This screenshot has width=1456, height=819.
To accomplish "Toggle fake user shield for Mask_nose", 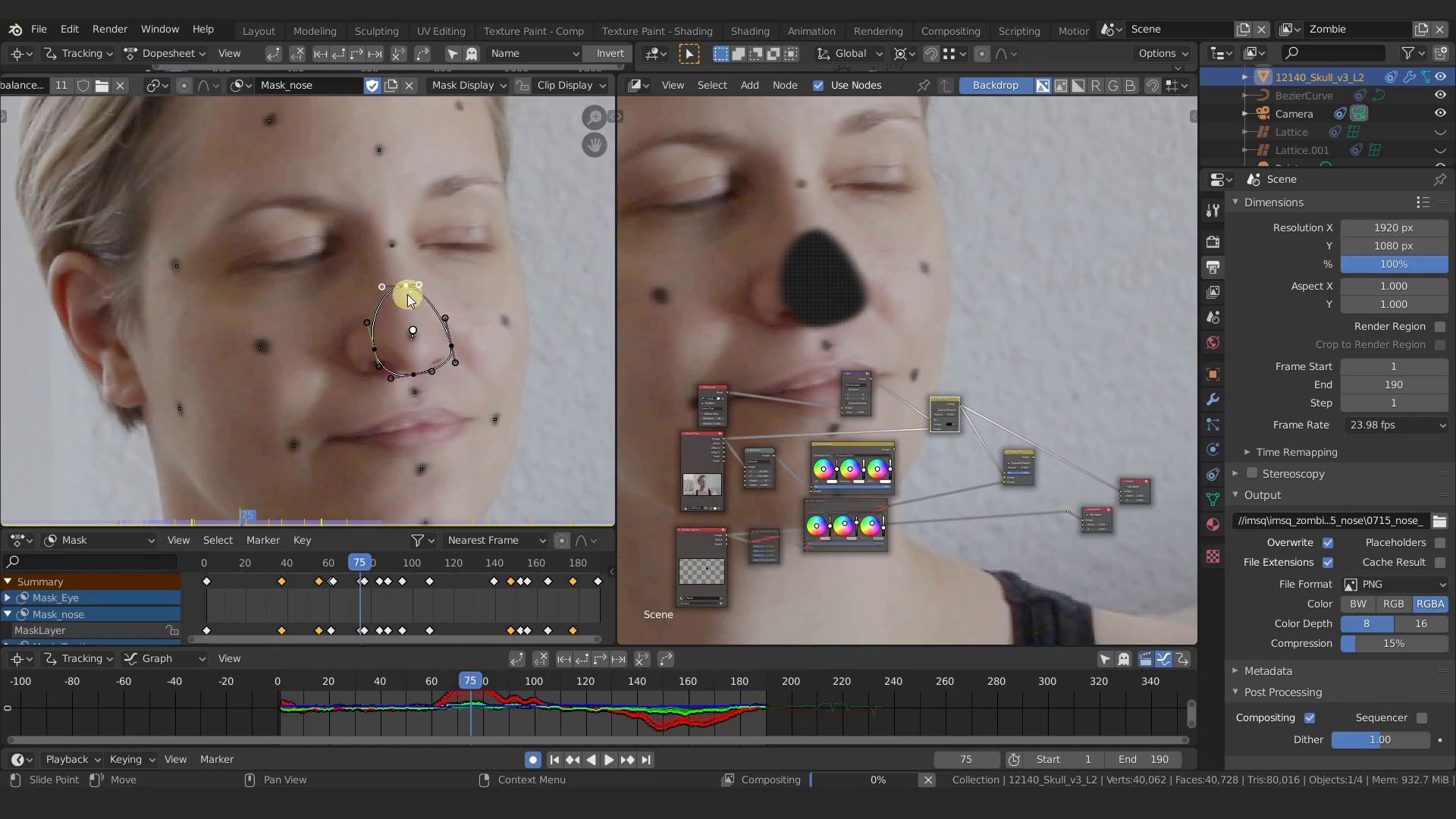I will 372,86.
